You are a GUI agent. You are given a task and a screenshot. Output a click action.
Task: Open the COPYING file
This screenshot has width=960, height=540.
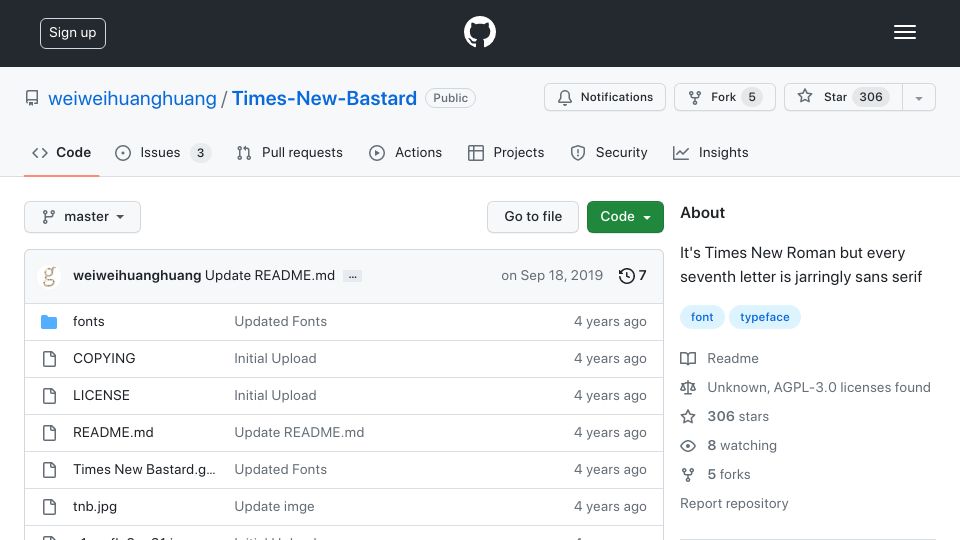104,358
